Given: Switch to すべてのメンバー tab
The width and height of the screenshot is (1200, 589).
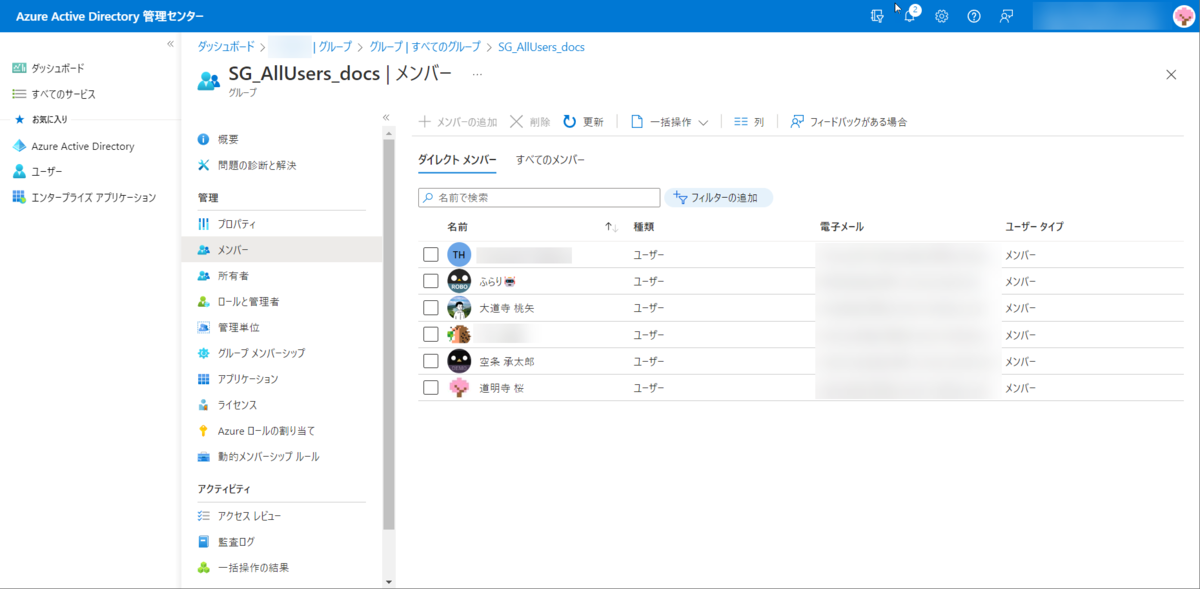Looking at the screenshot, I should [550, 160].
